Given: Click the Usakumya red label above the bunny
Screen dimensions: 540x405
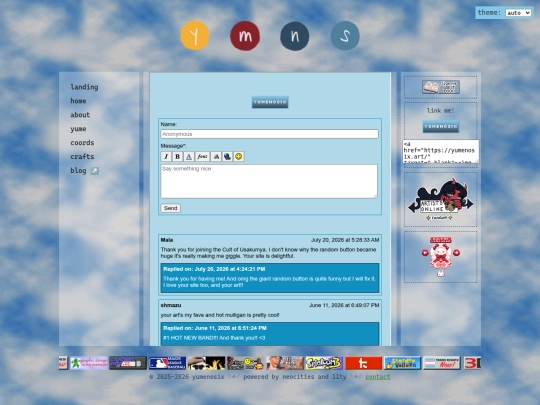Looking at the screenshot, I should (441, 240).
